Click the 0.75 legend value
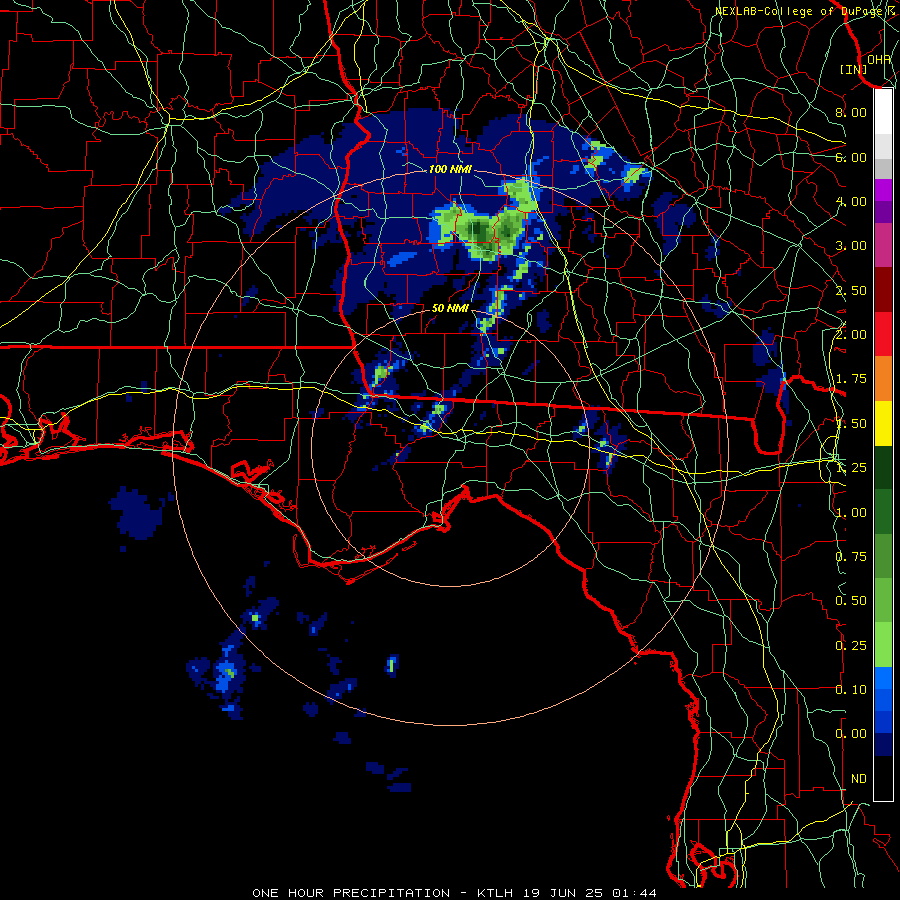Image resolution: width=900 pixels, height=900 pixels. click(851, 557)
